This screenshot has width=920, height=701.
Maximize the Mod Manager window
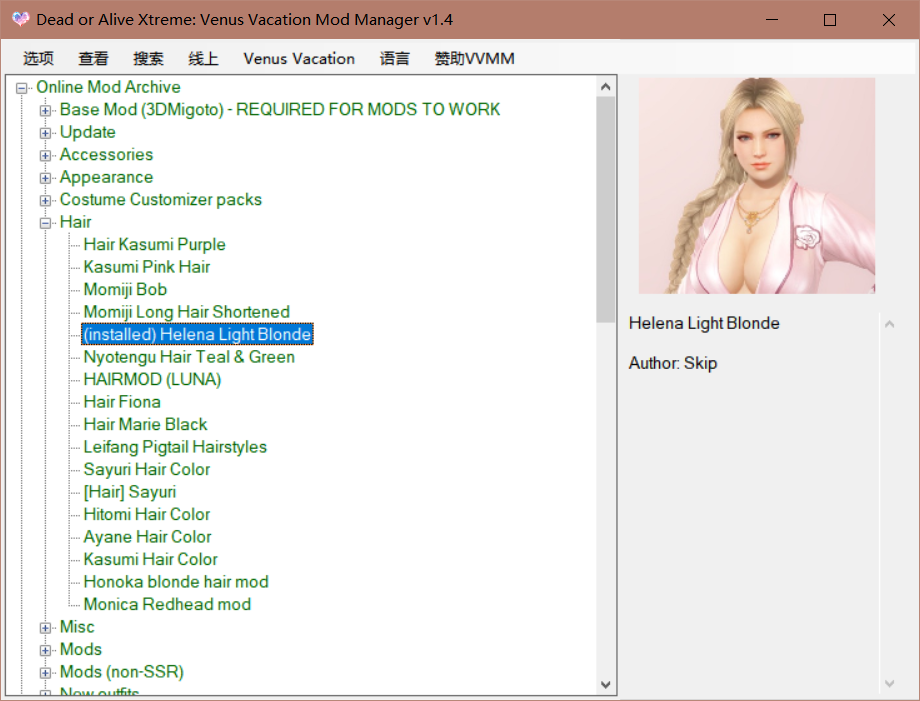pos(830,20)
